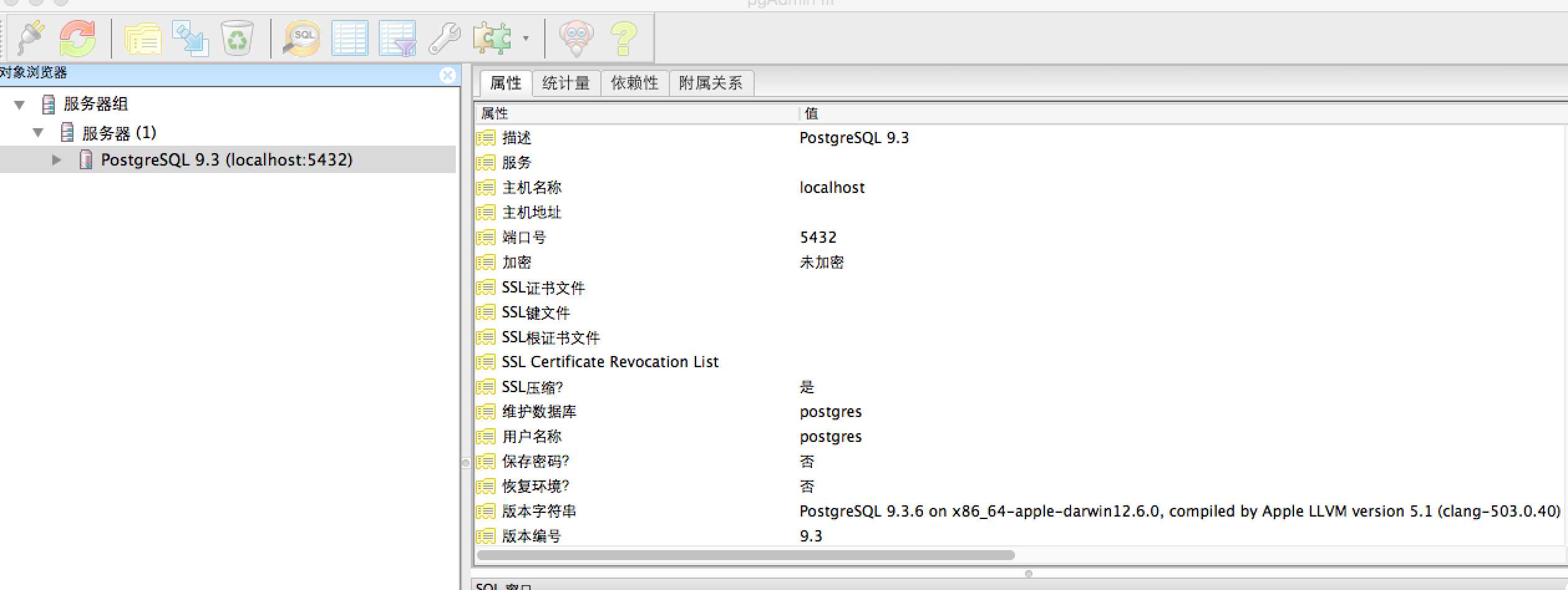
Task: Click the puzzle piece Plugins icon
Action: tap(492, 39)
